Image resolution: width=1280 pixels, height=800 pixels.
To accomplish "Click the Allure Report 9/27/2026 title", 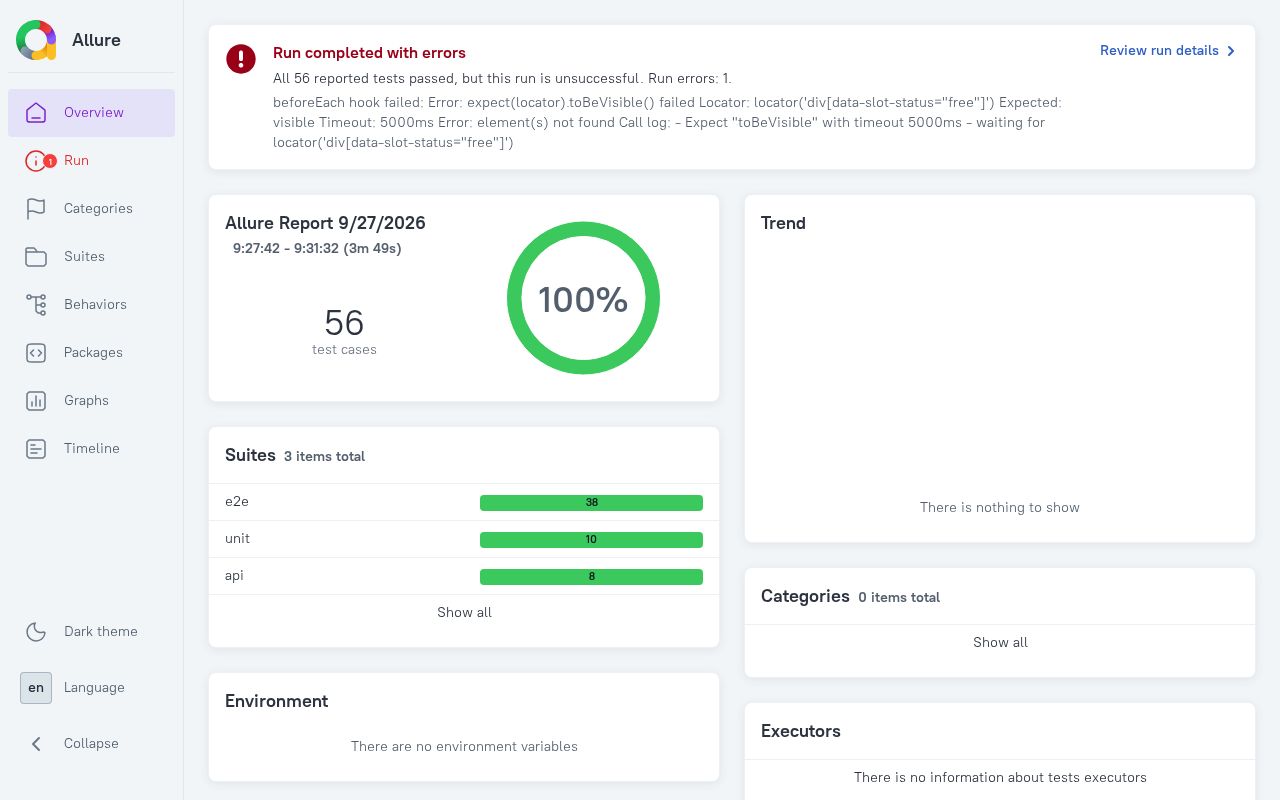I will click(x=325, y=223).
